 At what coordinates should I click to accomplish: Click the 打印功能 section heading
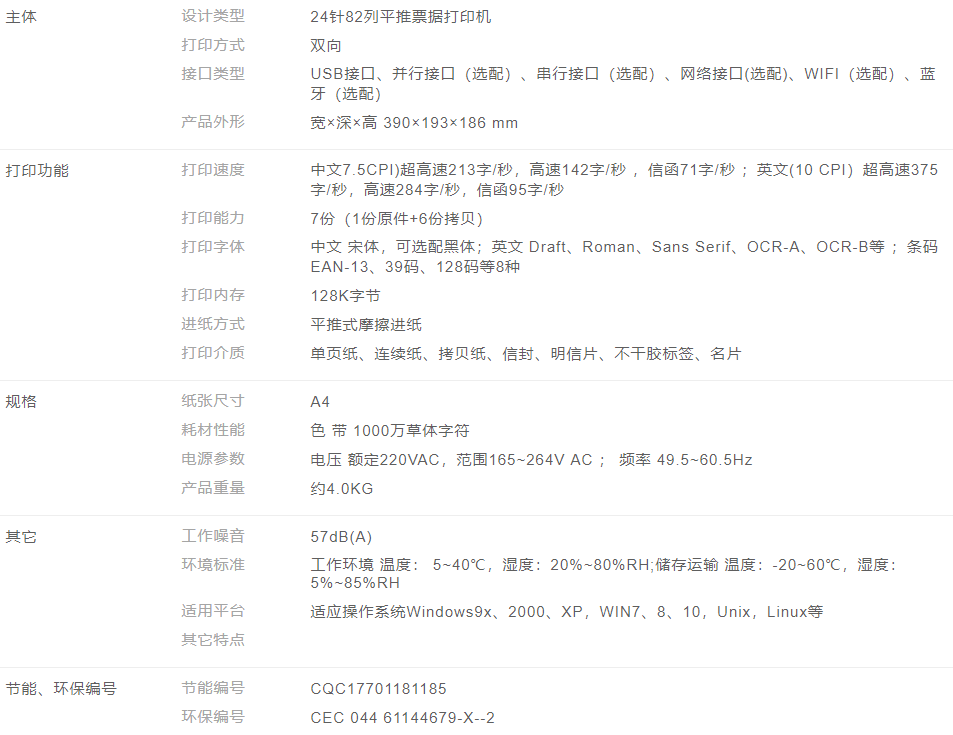37,171
